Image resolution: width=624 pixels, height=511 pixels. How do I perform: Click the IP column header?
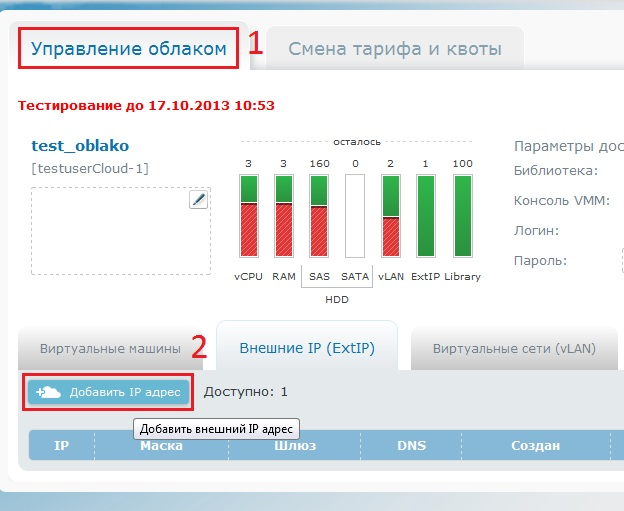(x=61, y=445)
